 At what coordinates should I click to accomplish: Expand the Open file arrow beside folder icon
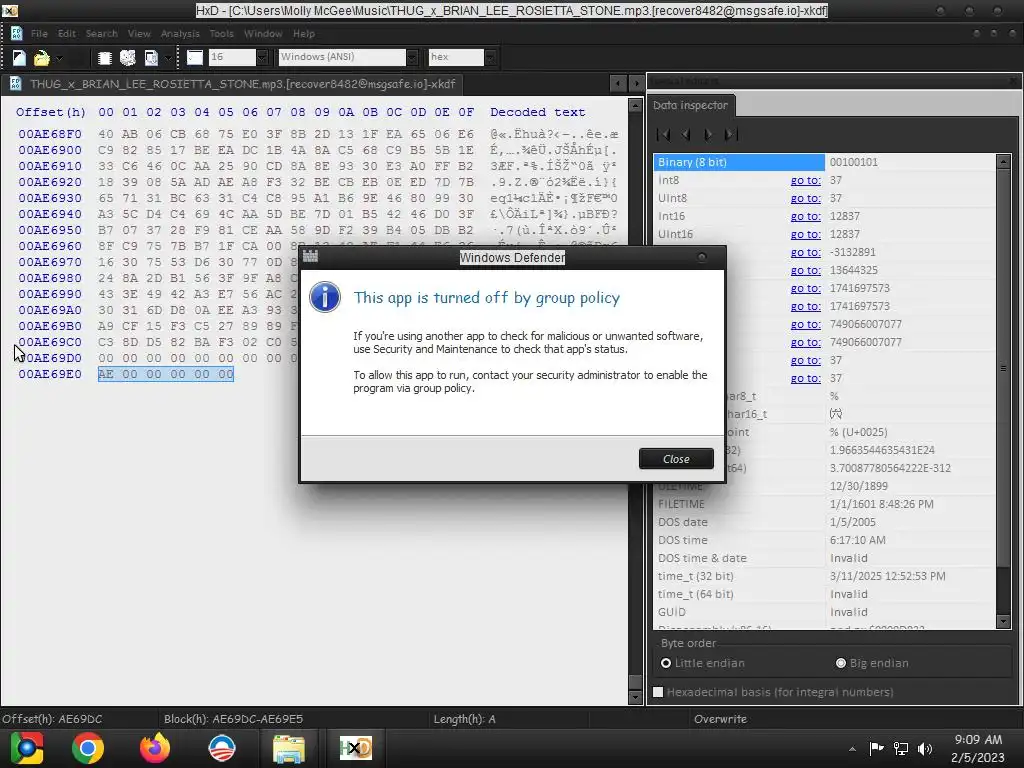(x=59, y=58)
